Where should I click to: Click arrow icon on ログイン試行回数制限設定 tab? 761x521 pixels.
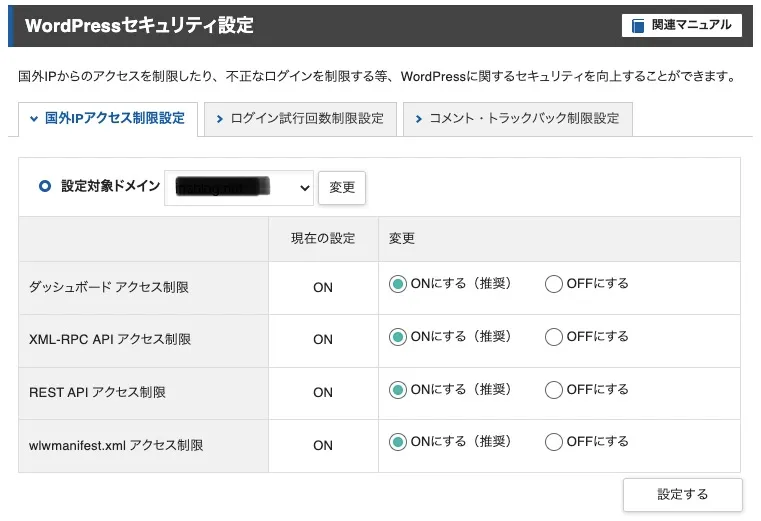click(219, 119)
